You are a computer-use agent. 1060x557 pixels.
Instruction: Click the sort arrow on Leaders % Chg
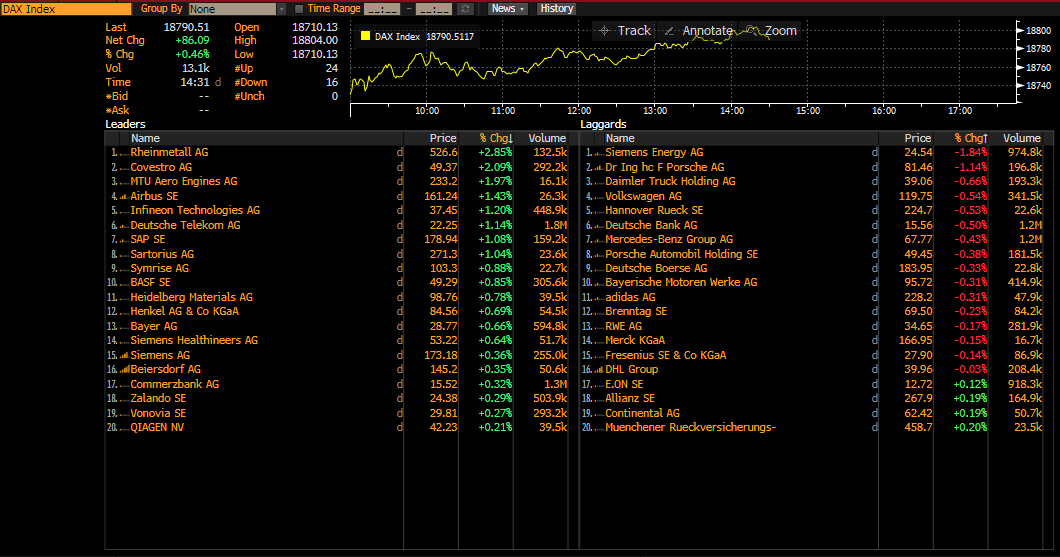tap(510, 139)
